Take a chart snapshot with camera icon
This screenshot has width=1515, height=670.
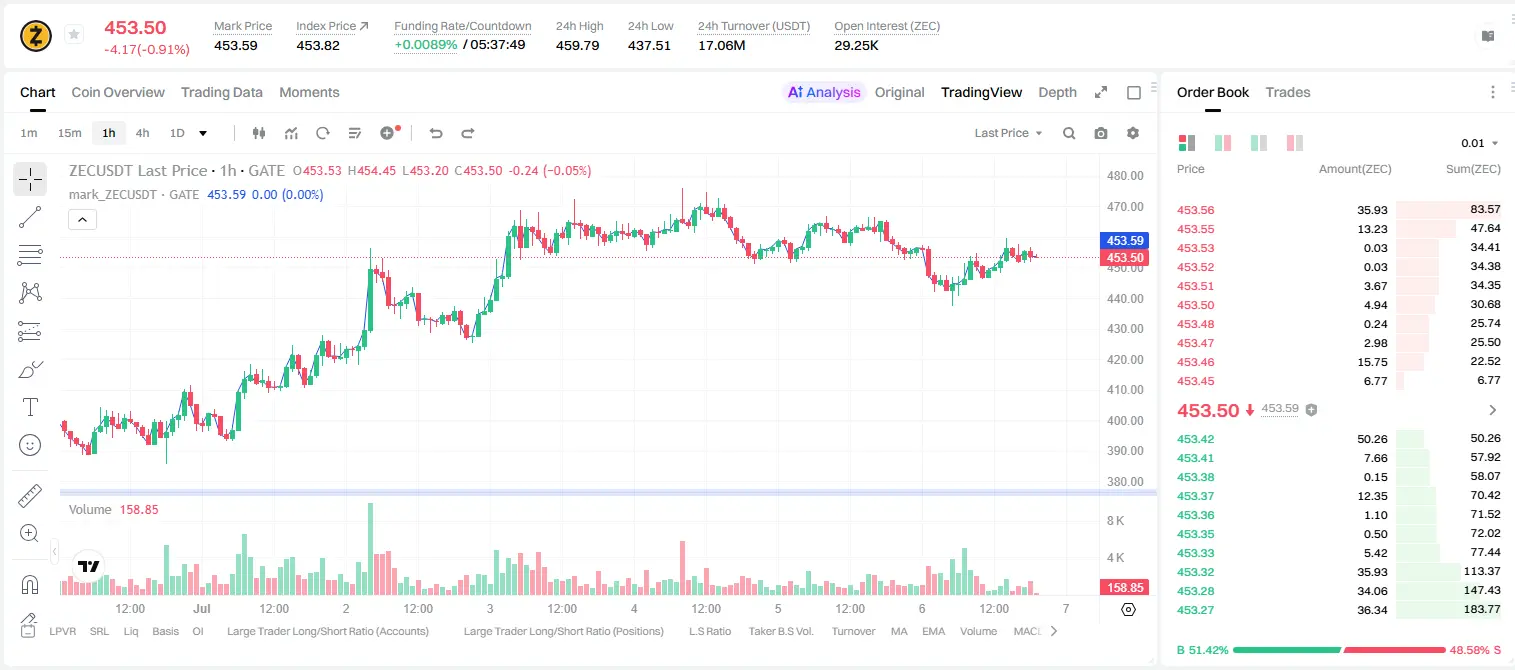[x=1101, y=133]
